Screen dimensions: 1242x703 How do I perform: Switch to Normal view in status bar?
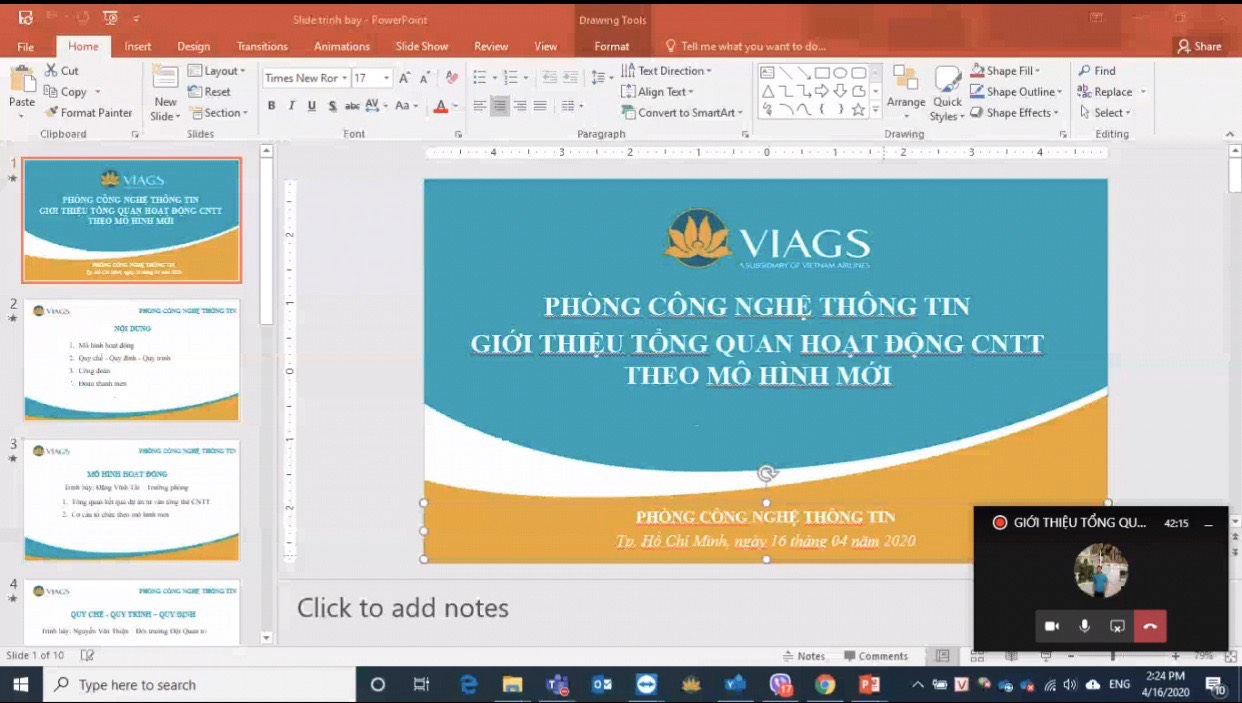click(942, 656)
